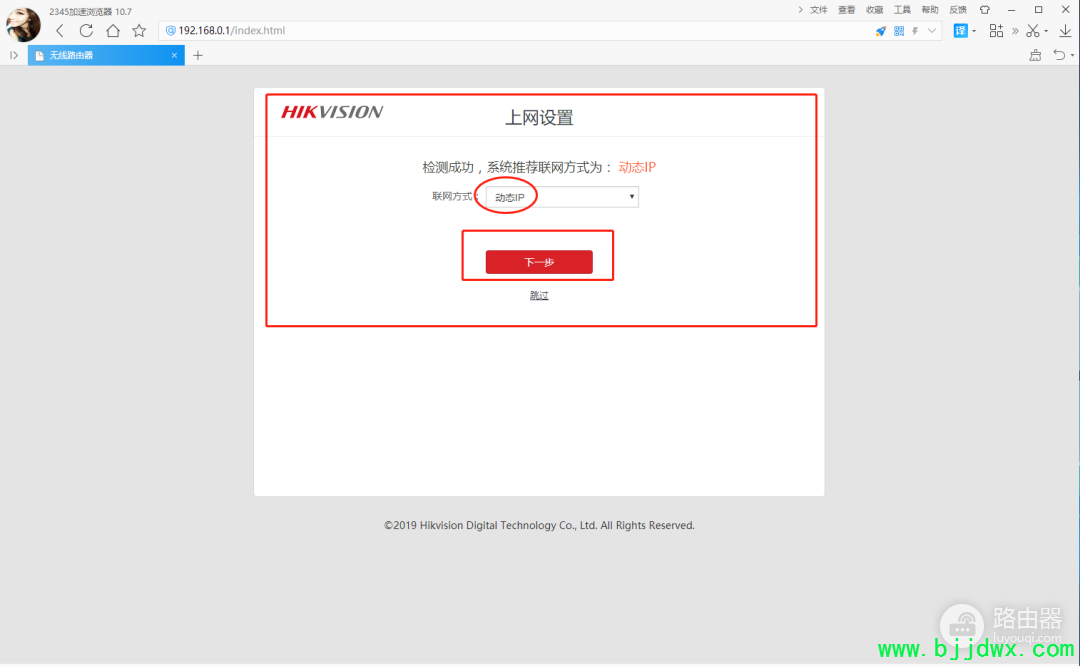This screenshot has width=1080, height=666.
Task: Click the user avatar picture
Action: [x=23, y=25]
